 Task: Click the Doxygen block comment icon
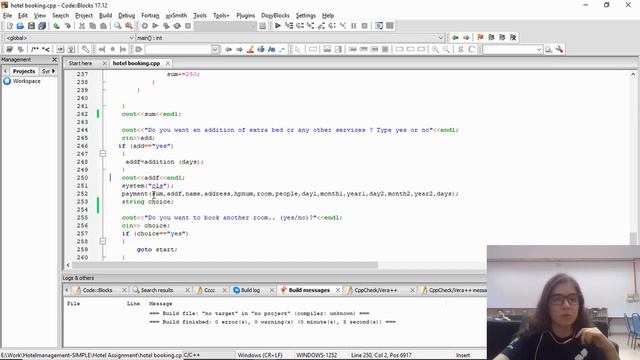tap(35, 49)
